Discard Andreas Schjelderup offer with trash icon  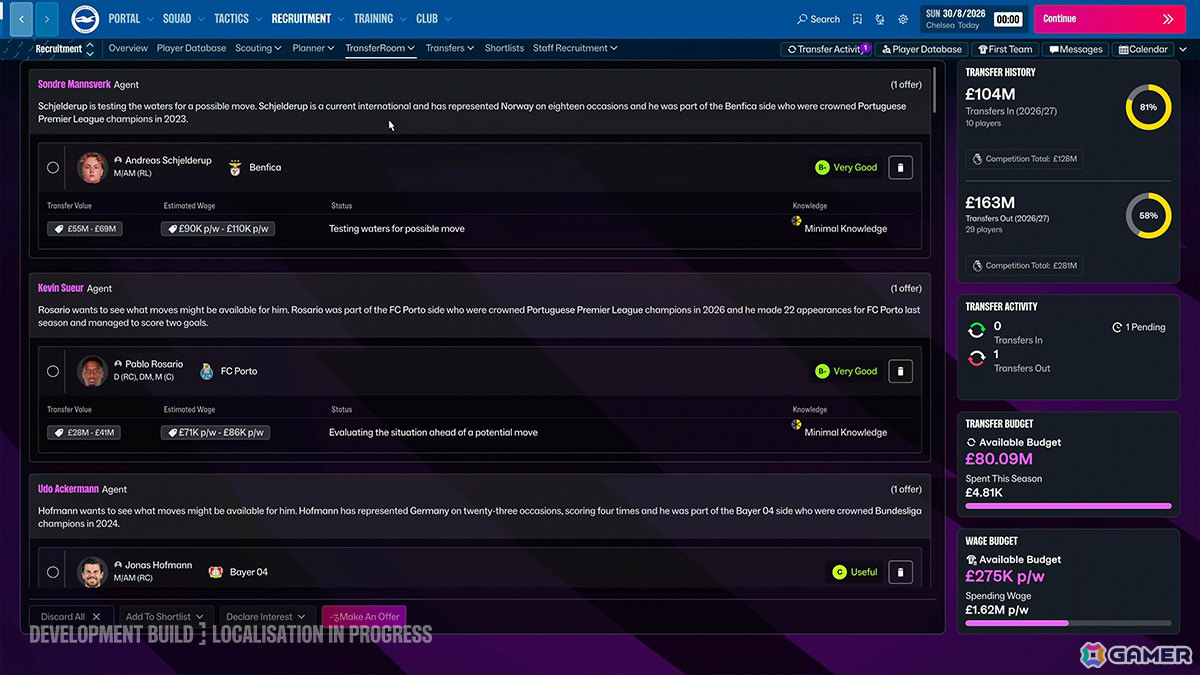point(900,168)
